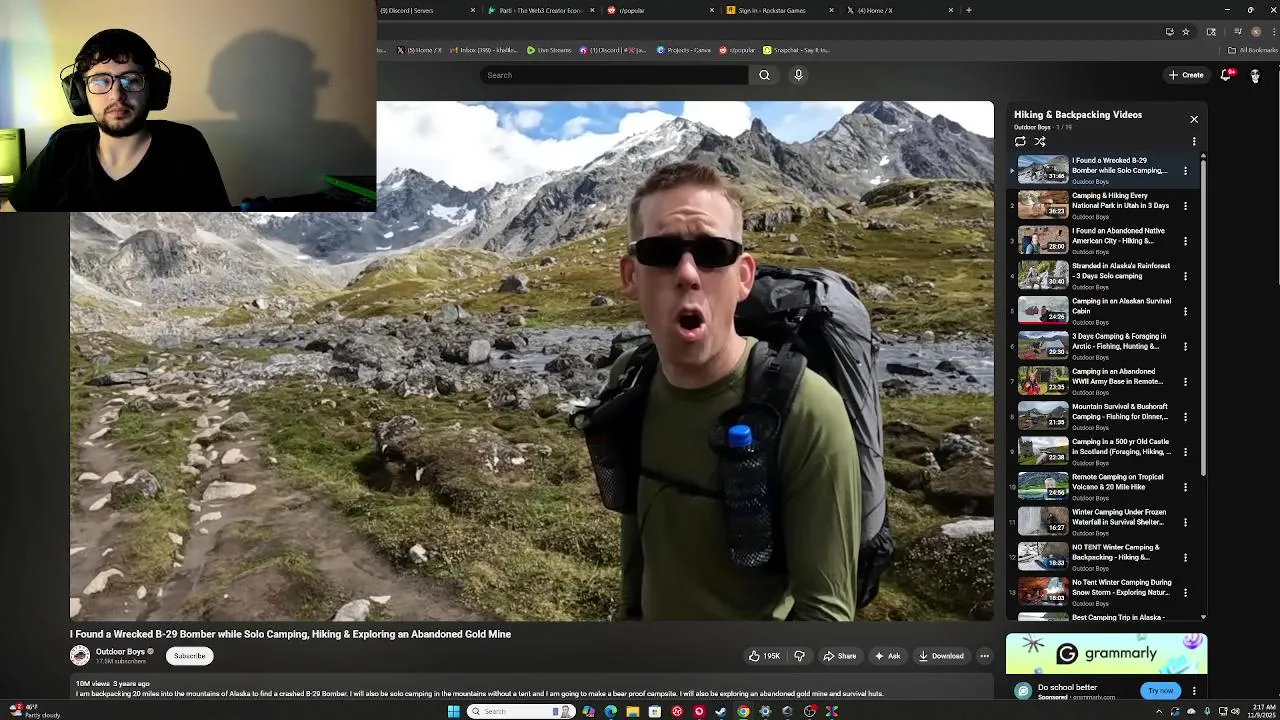1280x720 pixels.
Task: Switch to Discord Servers browser tab
Action: (x=428, y=10)
